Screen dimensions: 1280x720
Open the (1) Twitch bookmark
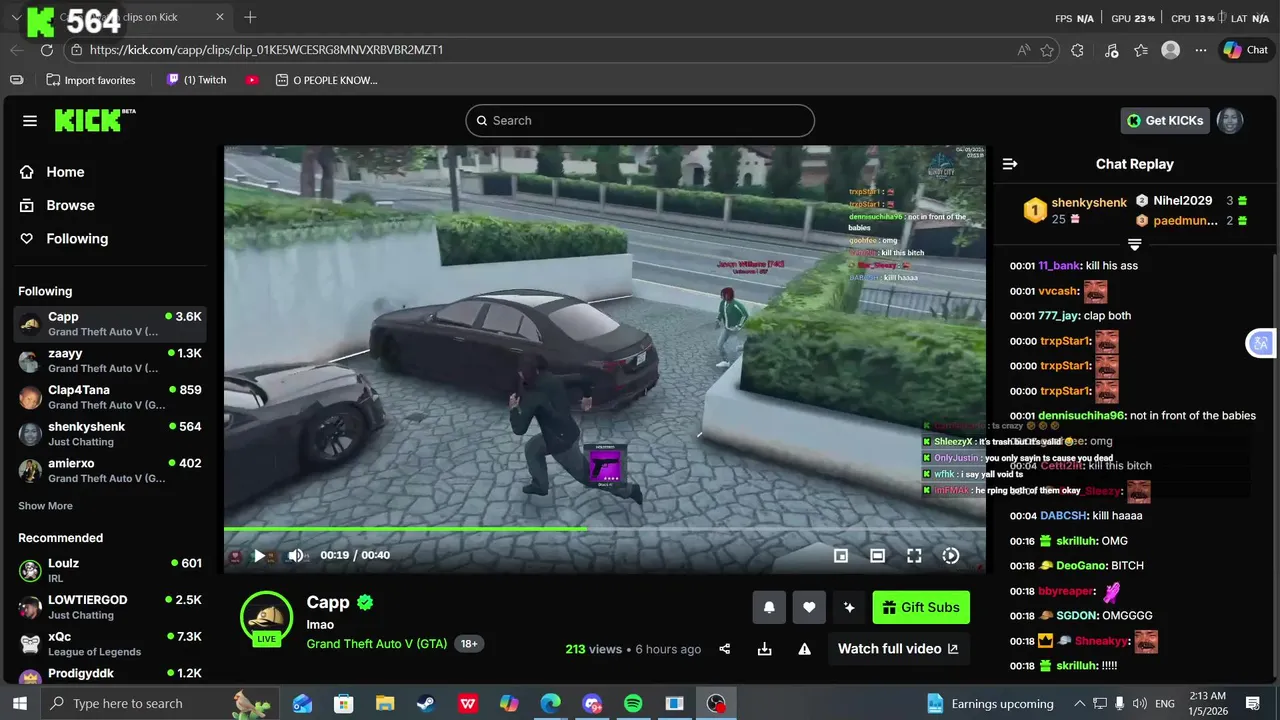point(197,80)
